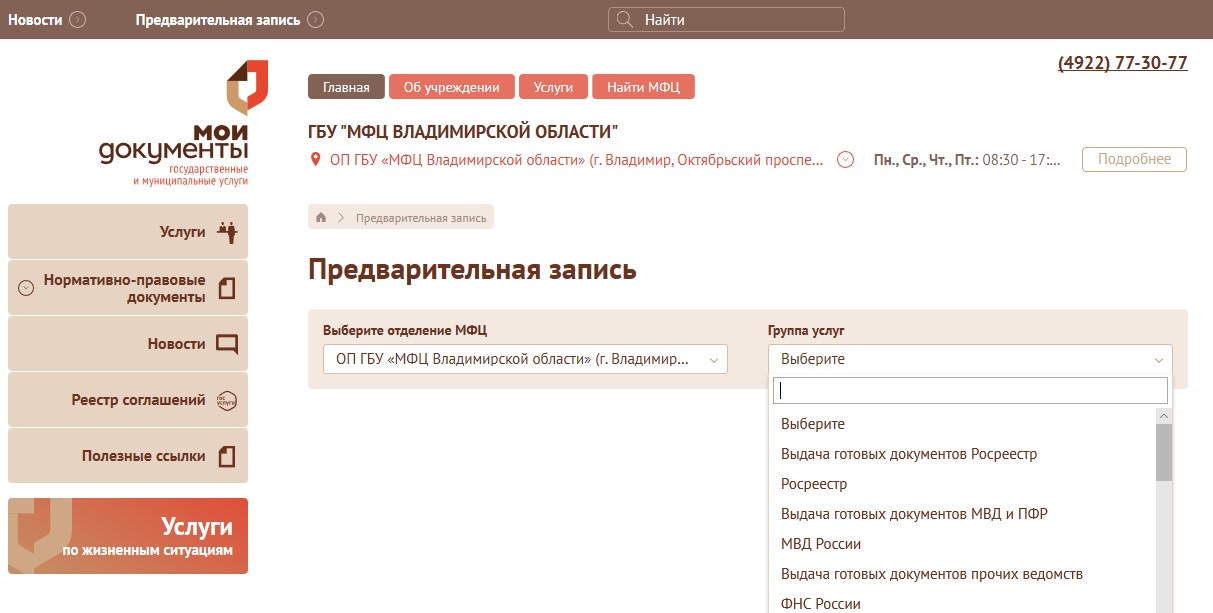Go to the Найти МФЦ tab
This screenshot has height=613, width=1213.
(x=643, y=87)
